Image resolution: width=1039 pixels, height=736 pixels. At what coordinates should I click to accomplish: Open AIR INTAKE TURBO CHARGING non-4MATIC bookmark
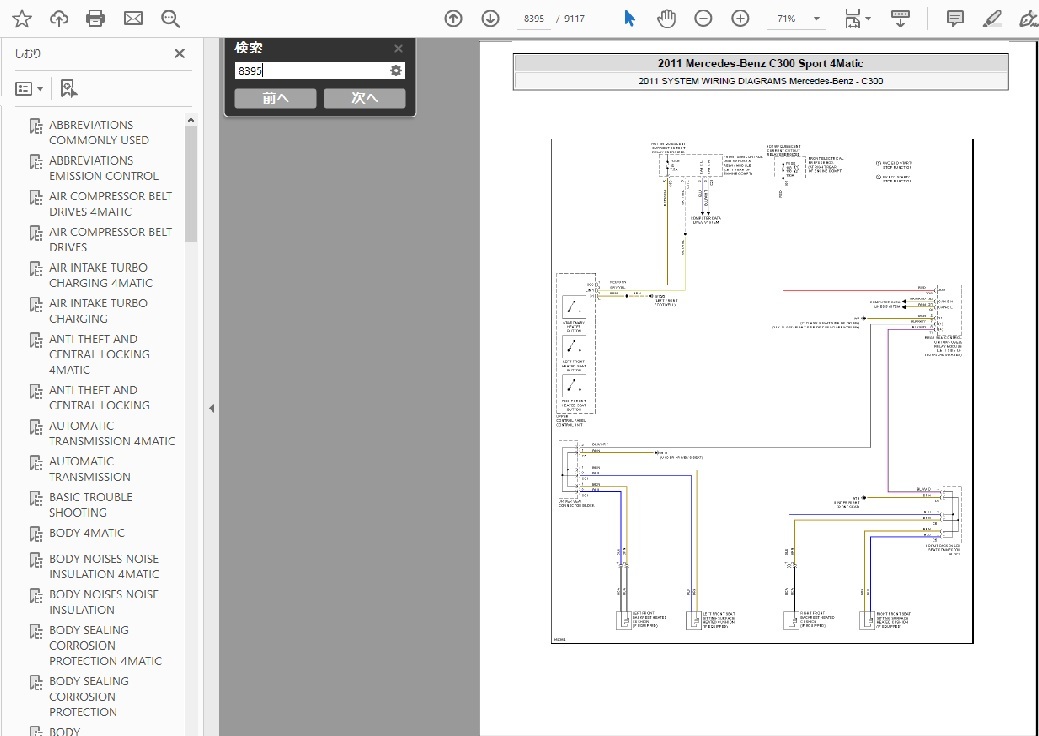[98, 311]
